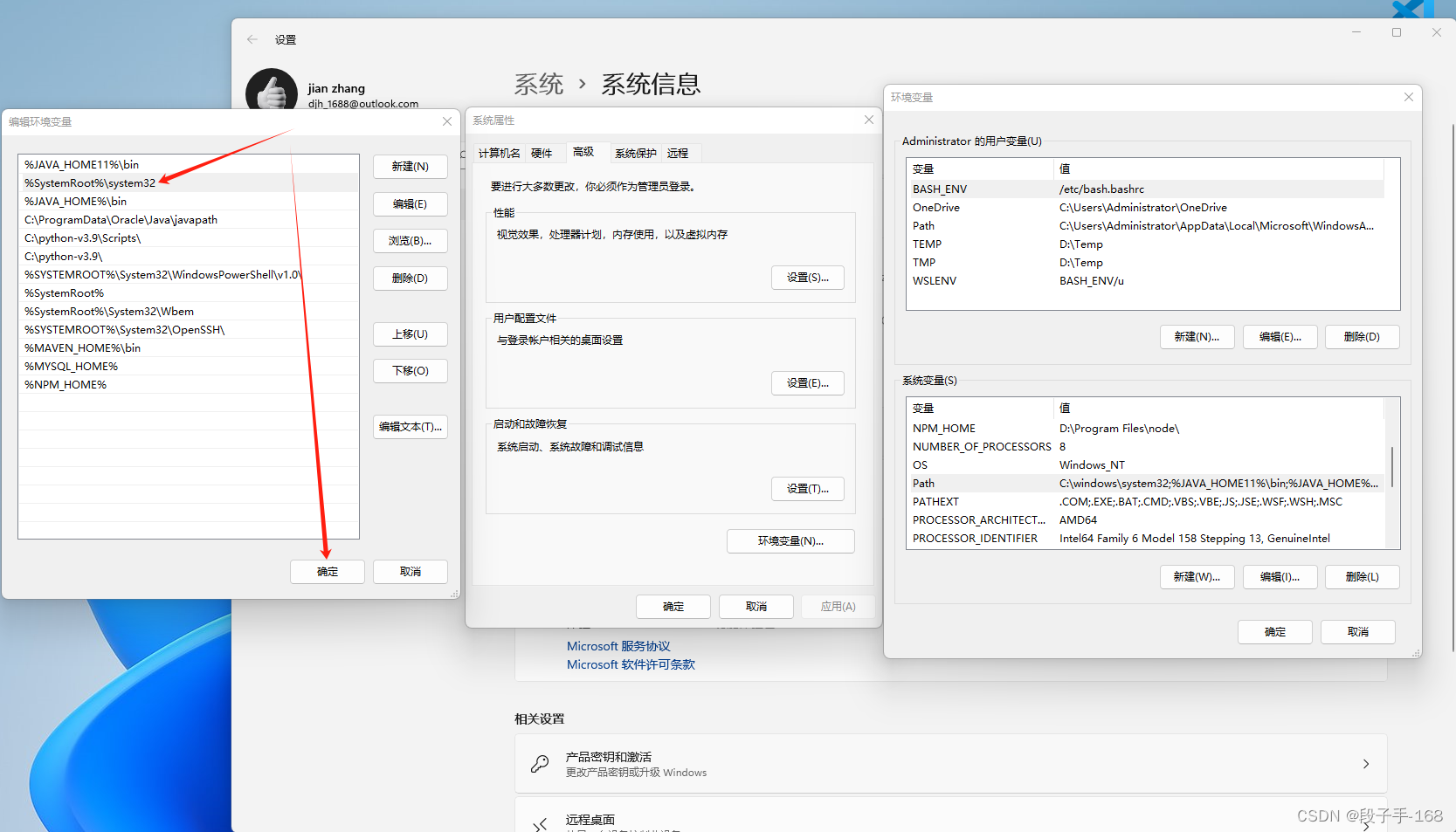Close the 编辑环境变量 dialog

(447, 121)
